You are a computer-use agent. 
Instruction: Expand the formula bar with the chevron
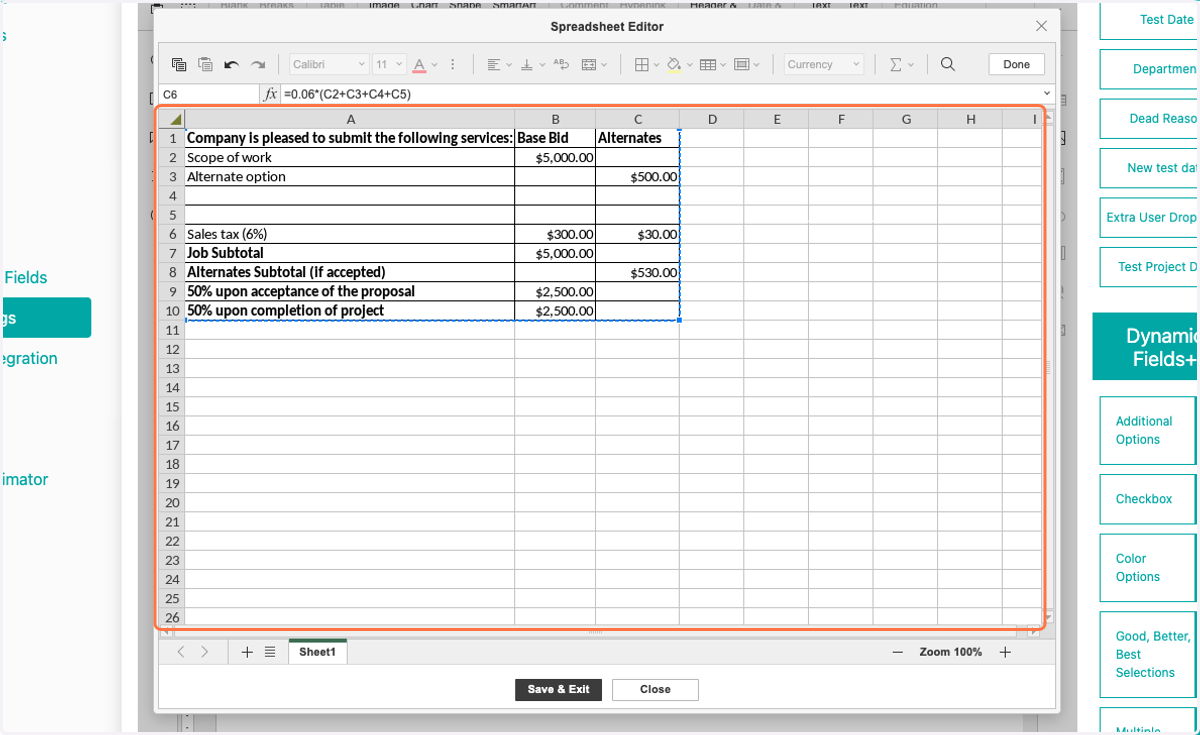coord(1047,94)
